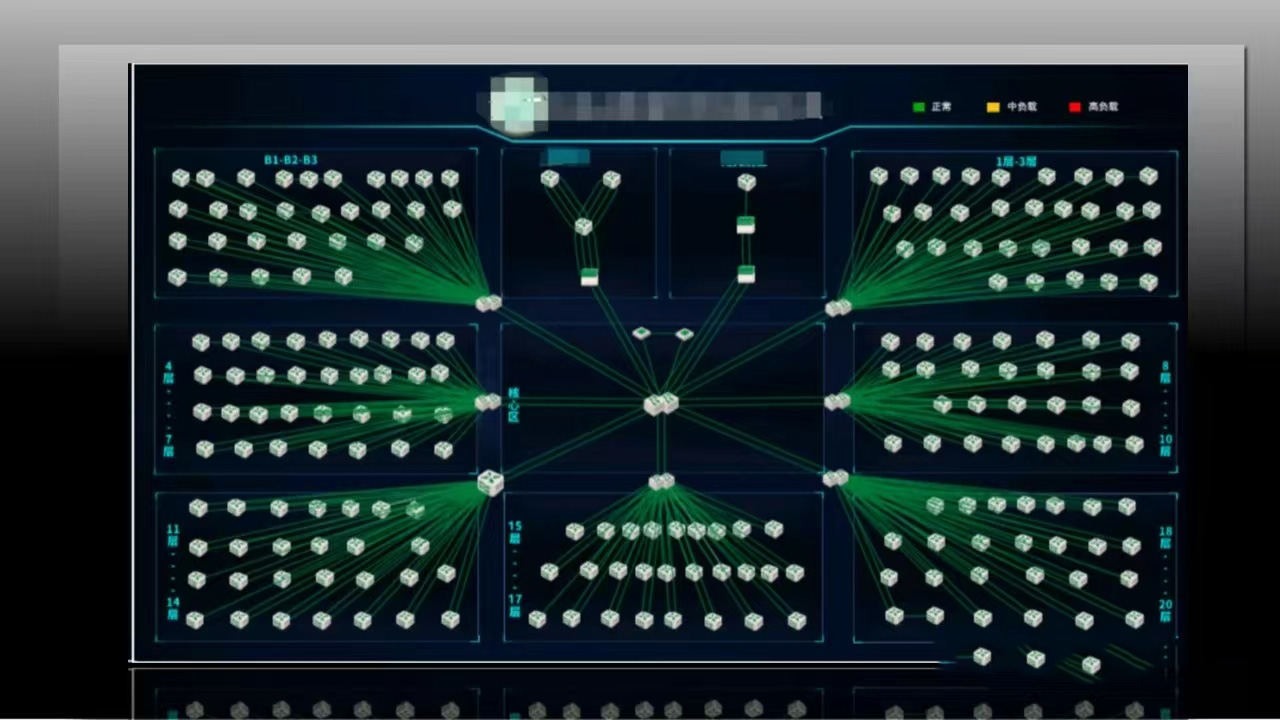Screen dimensions: 1280x720
Task: Select the 15层-17层 aggregation switch node
Action: pyautogui.click(x=661, y=481)
